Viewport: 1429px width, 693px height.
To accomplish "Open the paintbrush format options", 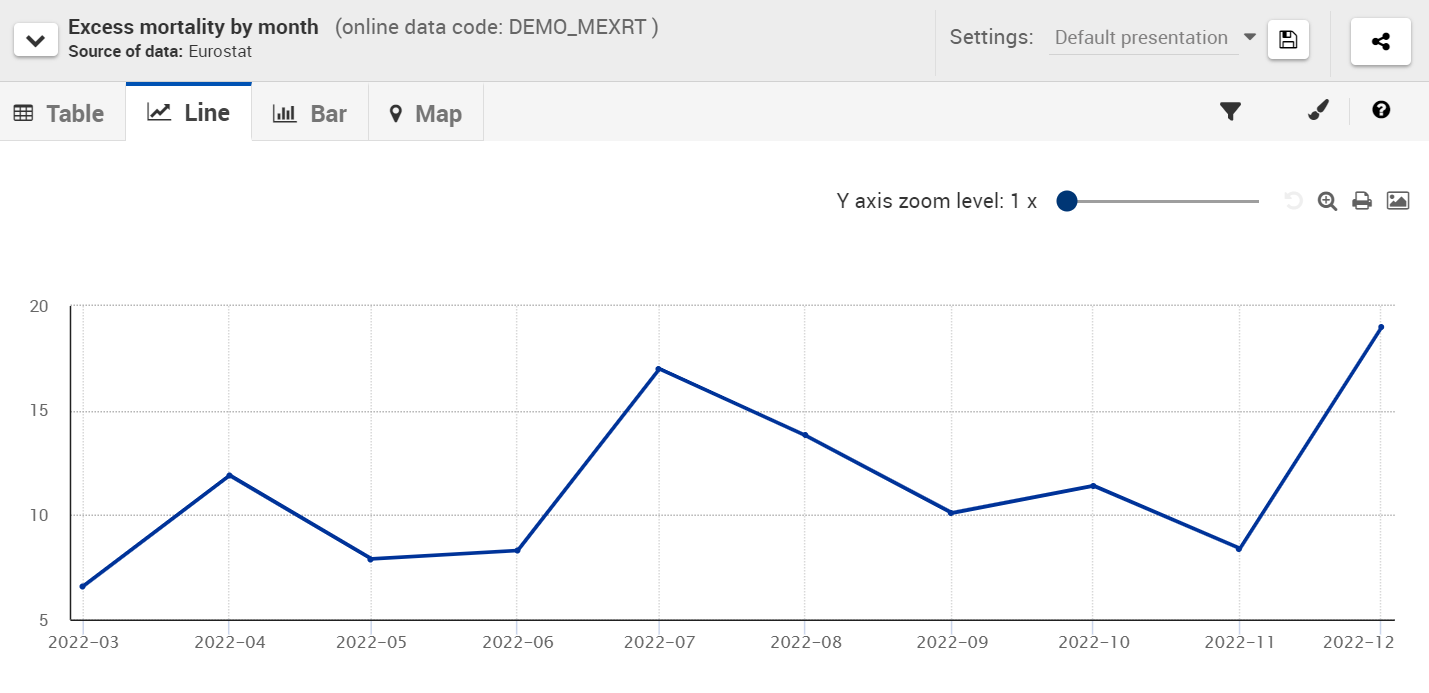I will coord(1319,111).
